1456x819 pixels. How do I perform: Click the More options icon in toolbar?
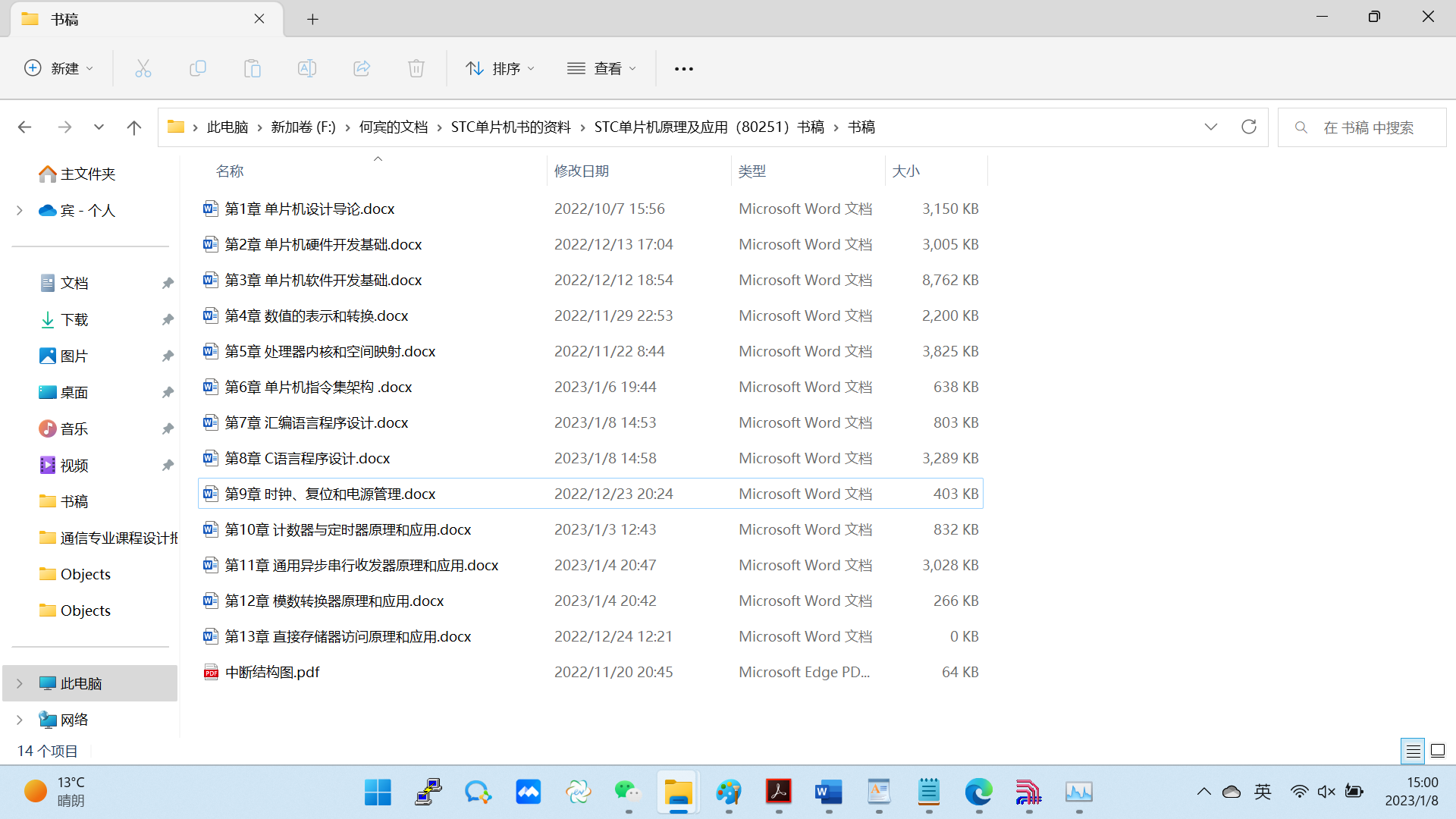[x=684, y=68]
